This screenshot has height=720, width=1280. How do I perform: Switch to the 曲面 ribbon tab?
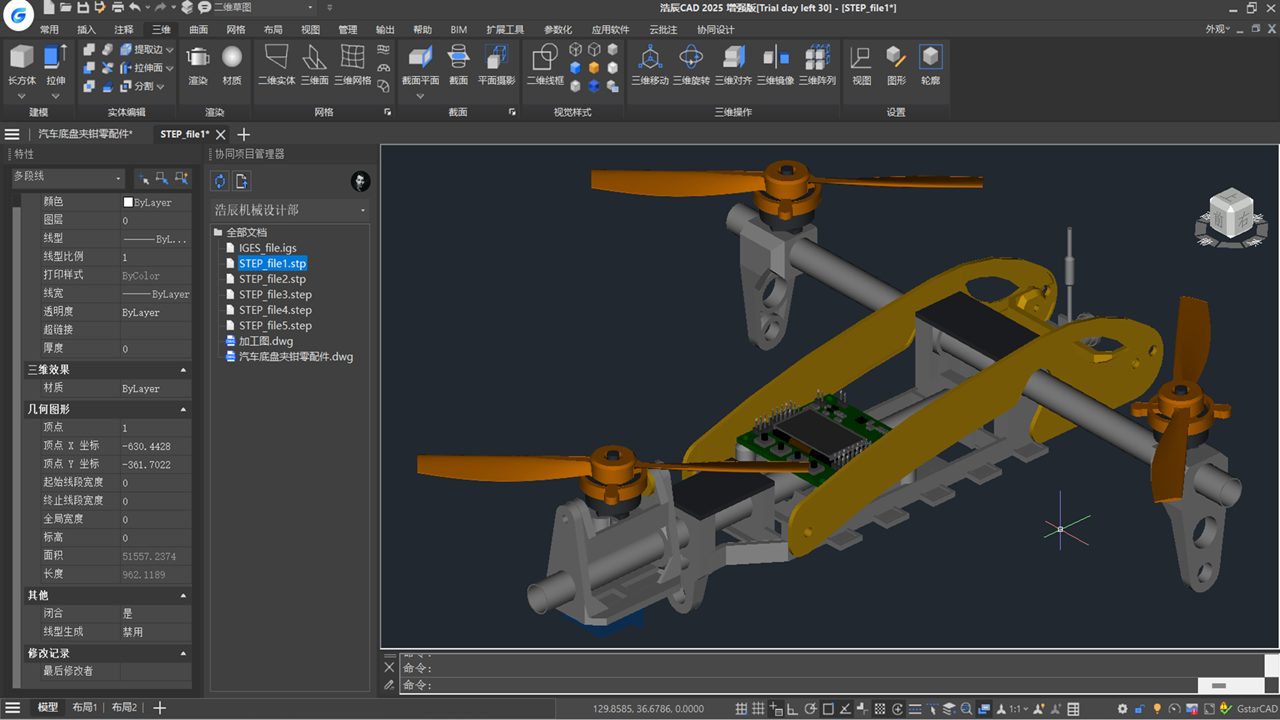coord(199,30)
